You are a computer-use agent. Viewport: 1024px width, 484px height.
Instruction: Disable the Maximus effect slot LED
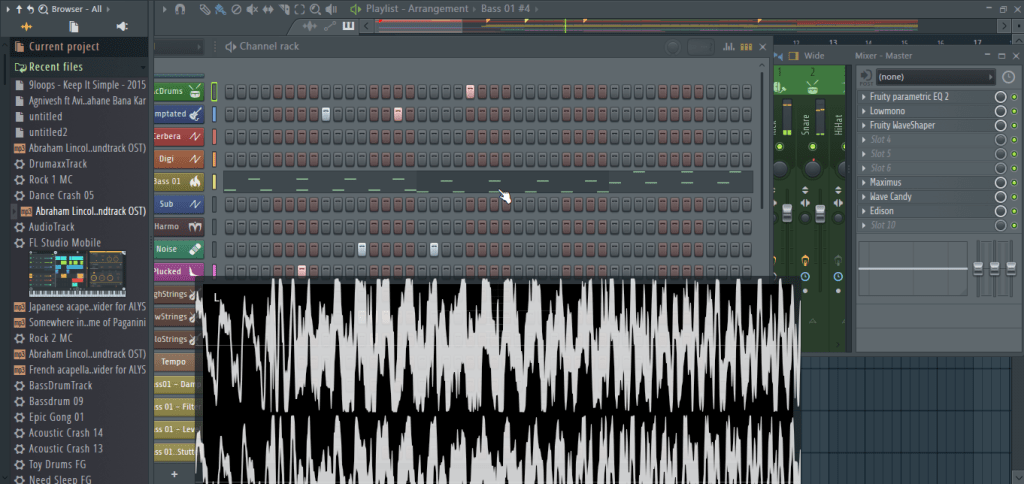tap(1014, 183)
